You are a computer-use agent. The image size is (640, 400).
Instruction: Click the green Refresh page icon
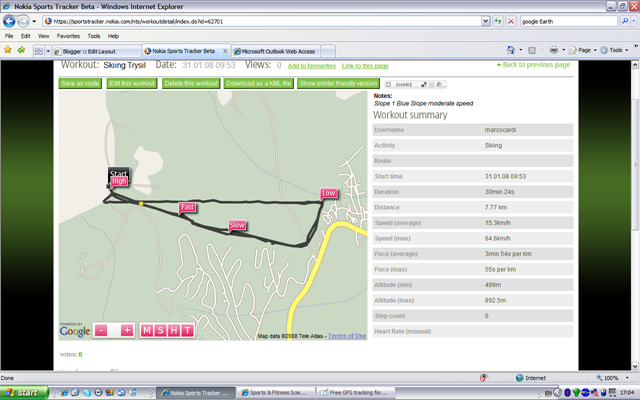coord(498,21)
